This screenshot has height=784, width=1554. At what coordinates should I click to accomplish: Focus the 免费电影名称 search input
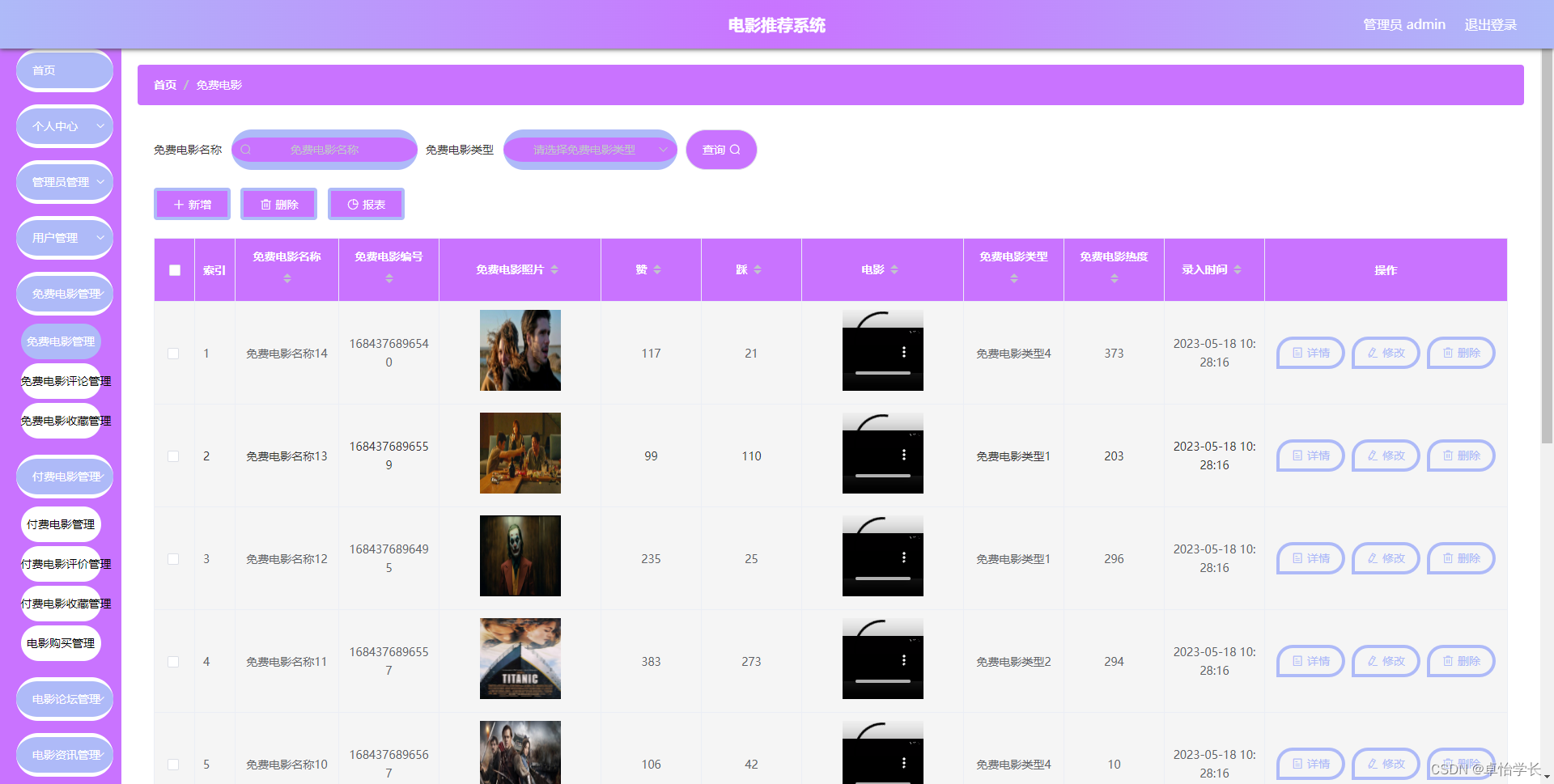pyautogui.click(x=324, y=150)
